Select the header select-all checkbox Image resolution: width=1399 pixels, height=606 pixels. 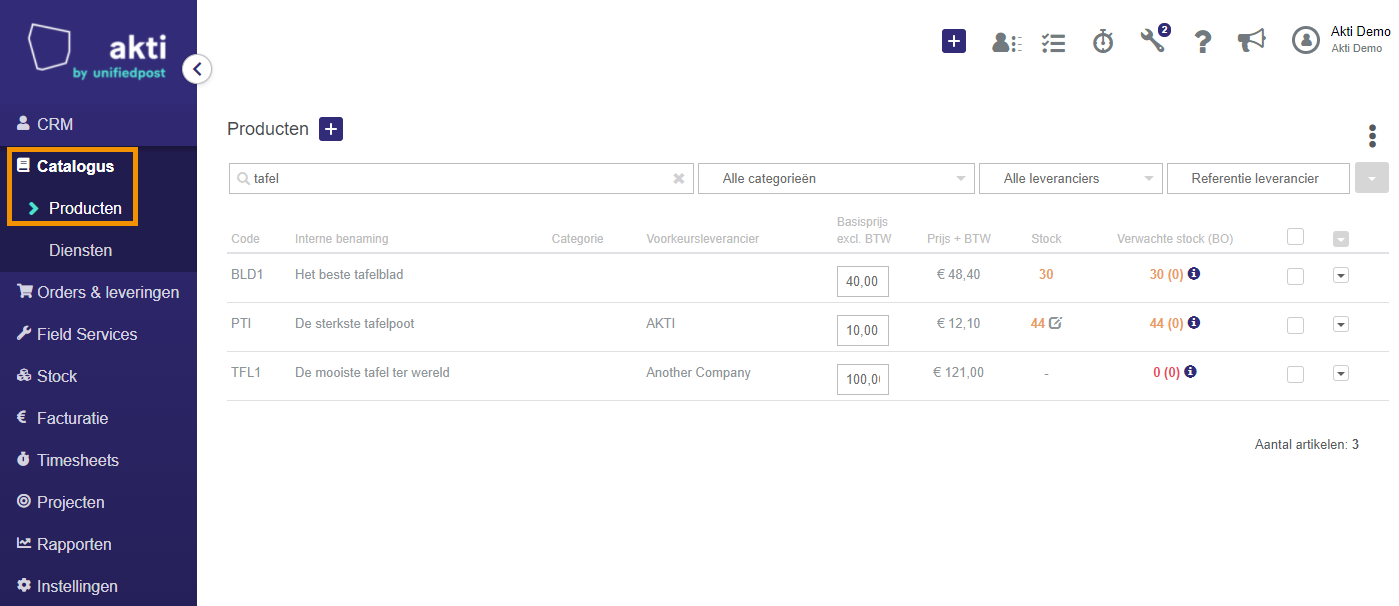click(x=1295, y=237)
